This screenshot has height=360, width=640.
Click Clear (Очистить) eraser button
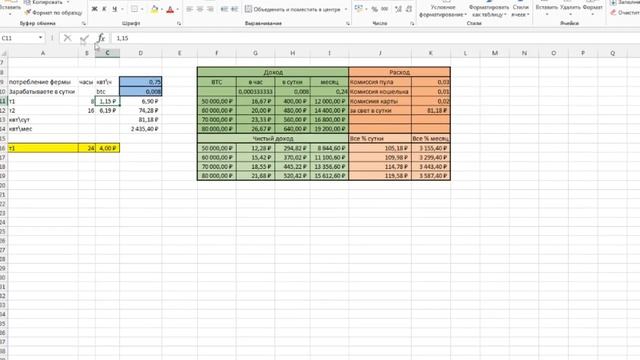point(624,13)
